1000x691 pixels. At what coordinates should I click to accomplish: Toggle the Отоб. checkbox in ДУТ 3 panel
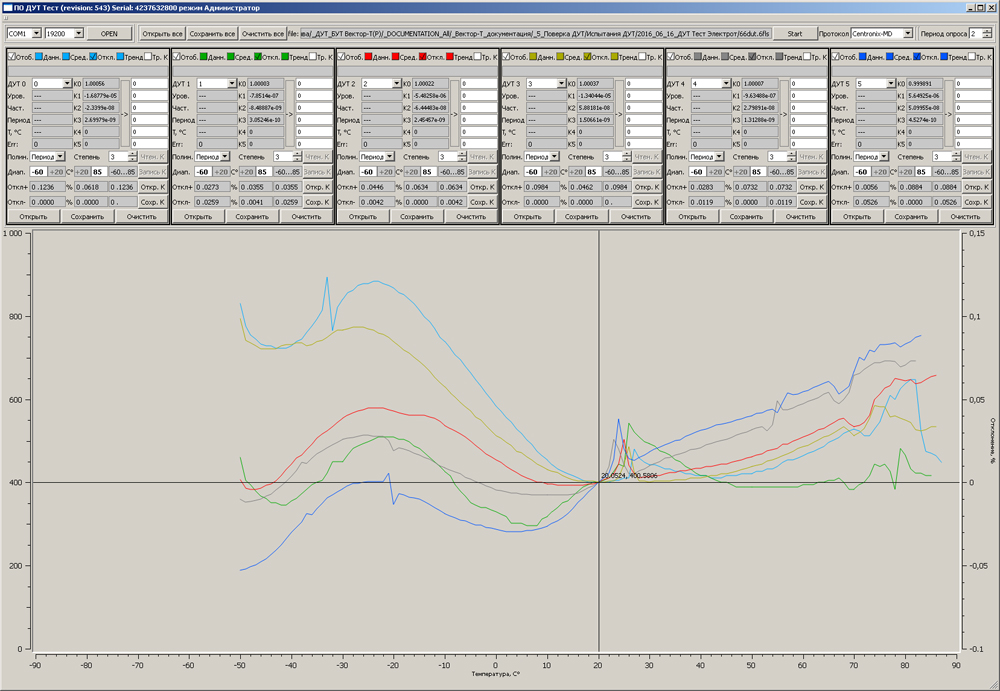click(506, 57)
